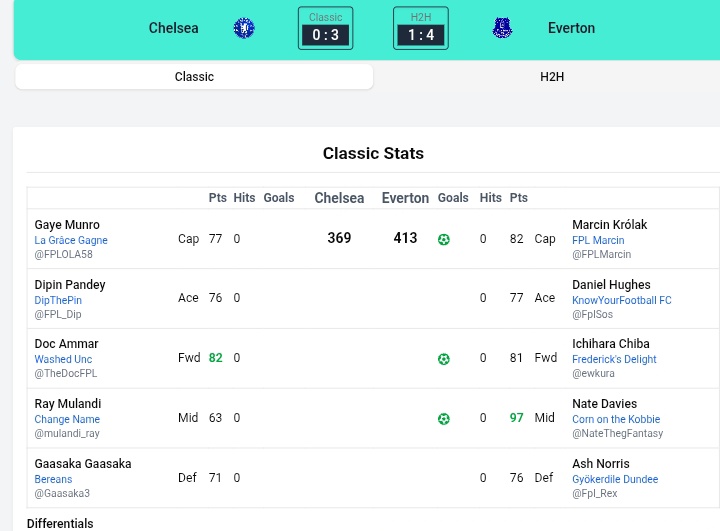This screenshot has width=720, height=531.
Task: Open the FPL Marcin team link
Action: [x=598, y=240]
